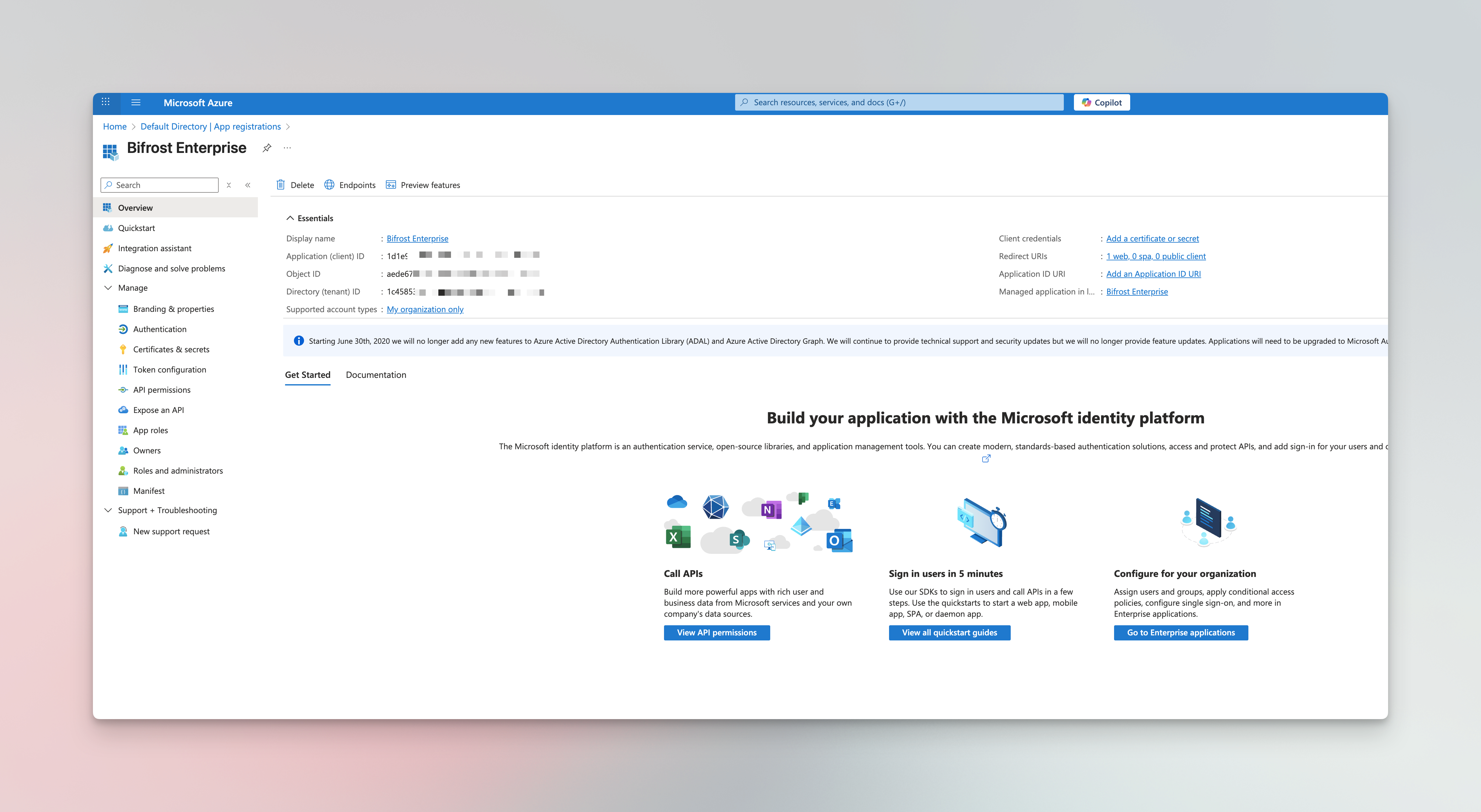The image size is (1481, 812).
Task: Collapse the sidebar with double chevron
Action: coord(248,185)
